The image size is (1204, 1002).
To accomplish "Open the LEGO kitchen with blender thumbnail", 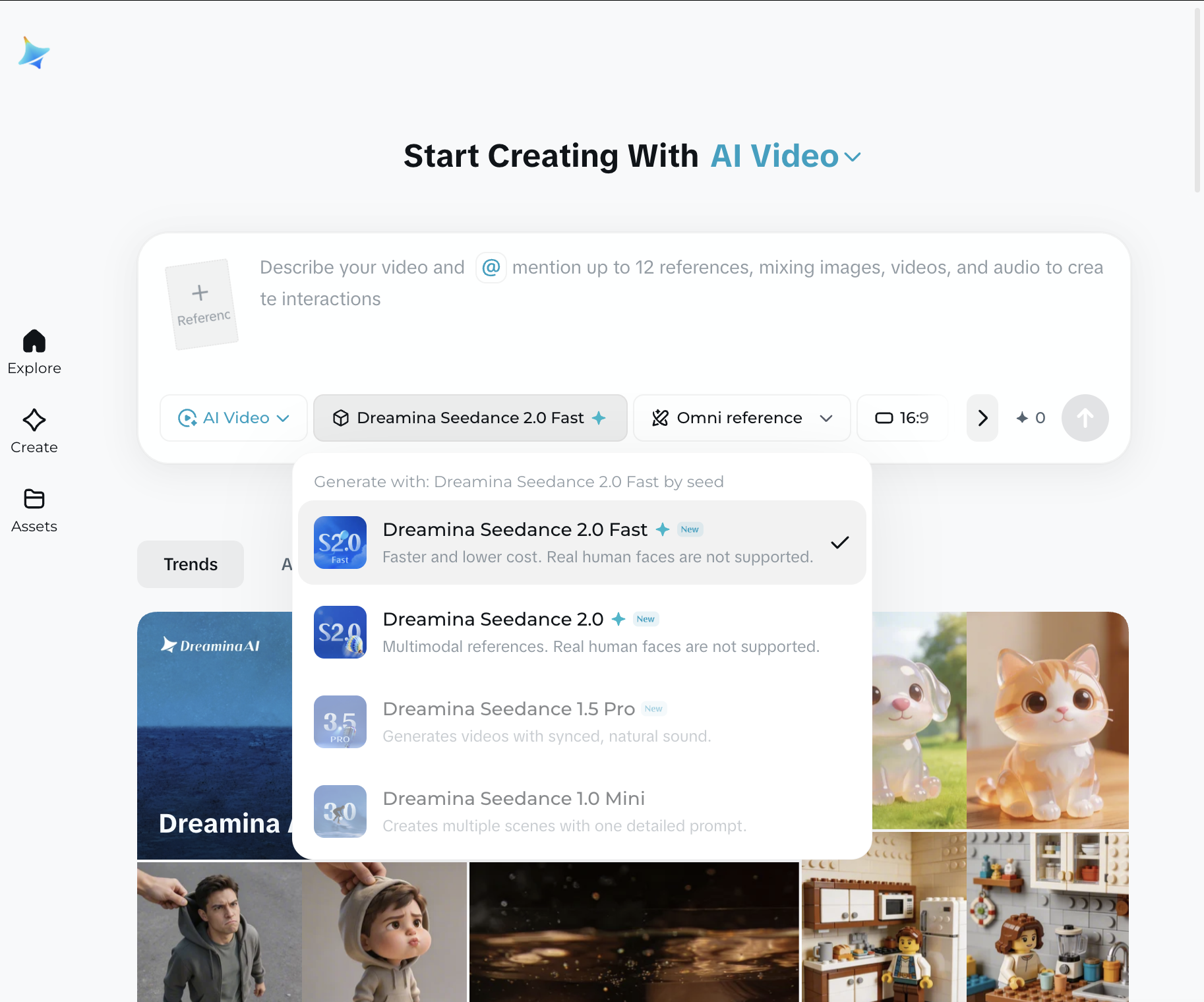I will (x=1048, y=917).
